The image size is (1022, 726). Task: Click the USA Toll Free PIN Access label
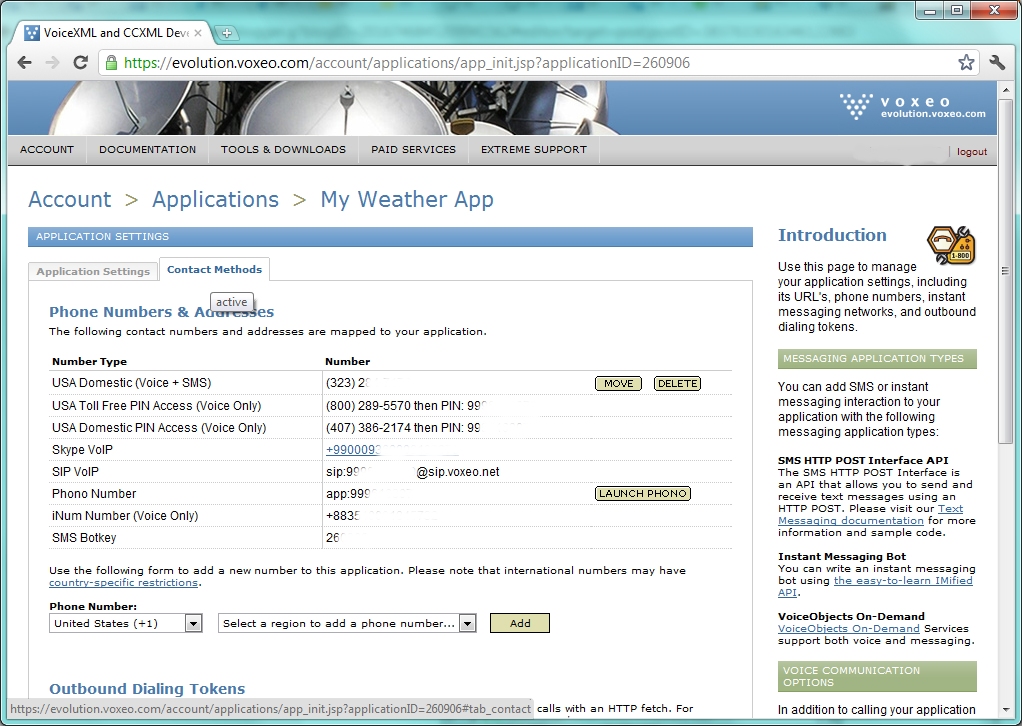tap(156, 406)
